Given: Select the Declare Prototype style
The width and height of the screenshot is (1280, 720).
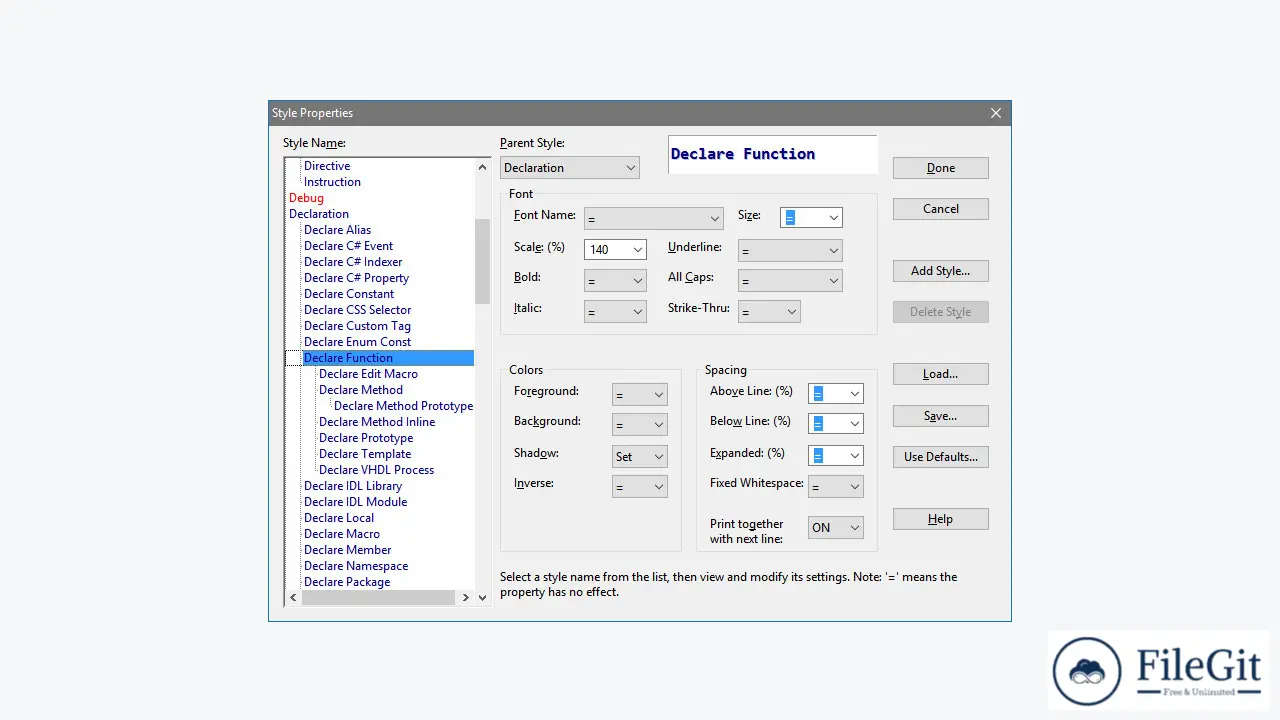Looking at the screenshot, I should click(x=366, y=438).
